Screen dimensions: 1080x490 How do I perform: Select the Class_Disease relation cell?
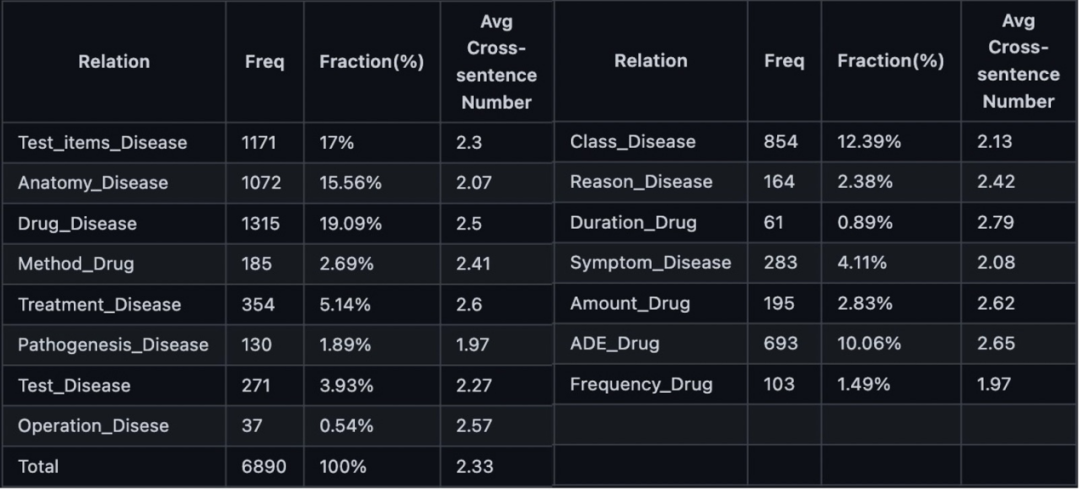[632, 142]
